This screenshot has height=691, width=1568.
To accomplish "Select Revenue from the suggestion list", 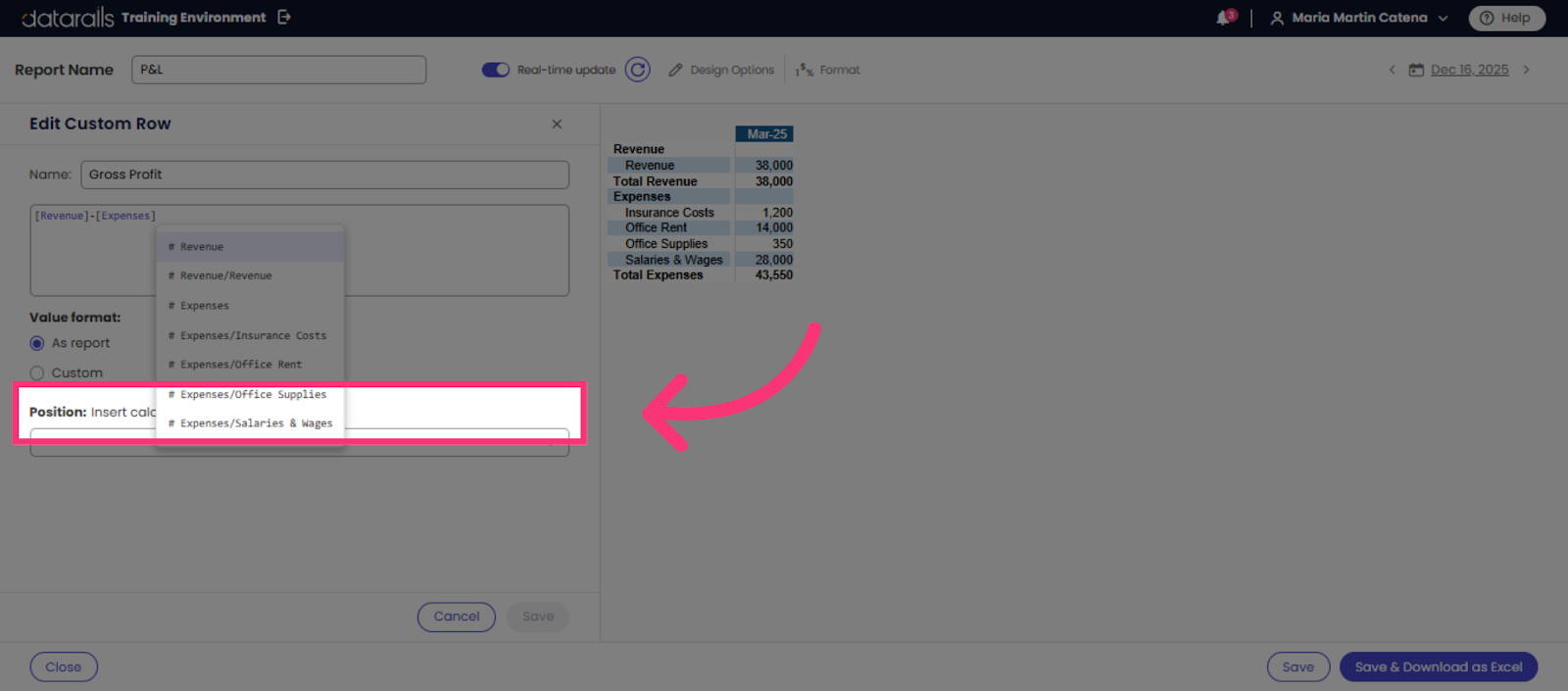I will tap(250, 247).
